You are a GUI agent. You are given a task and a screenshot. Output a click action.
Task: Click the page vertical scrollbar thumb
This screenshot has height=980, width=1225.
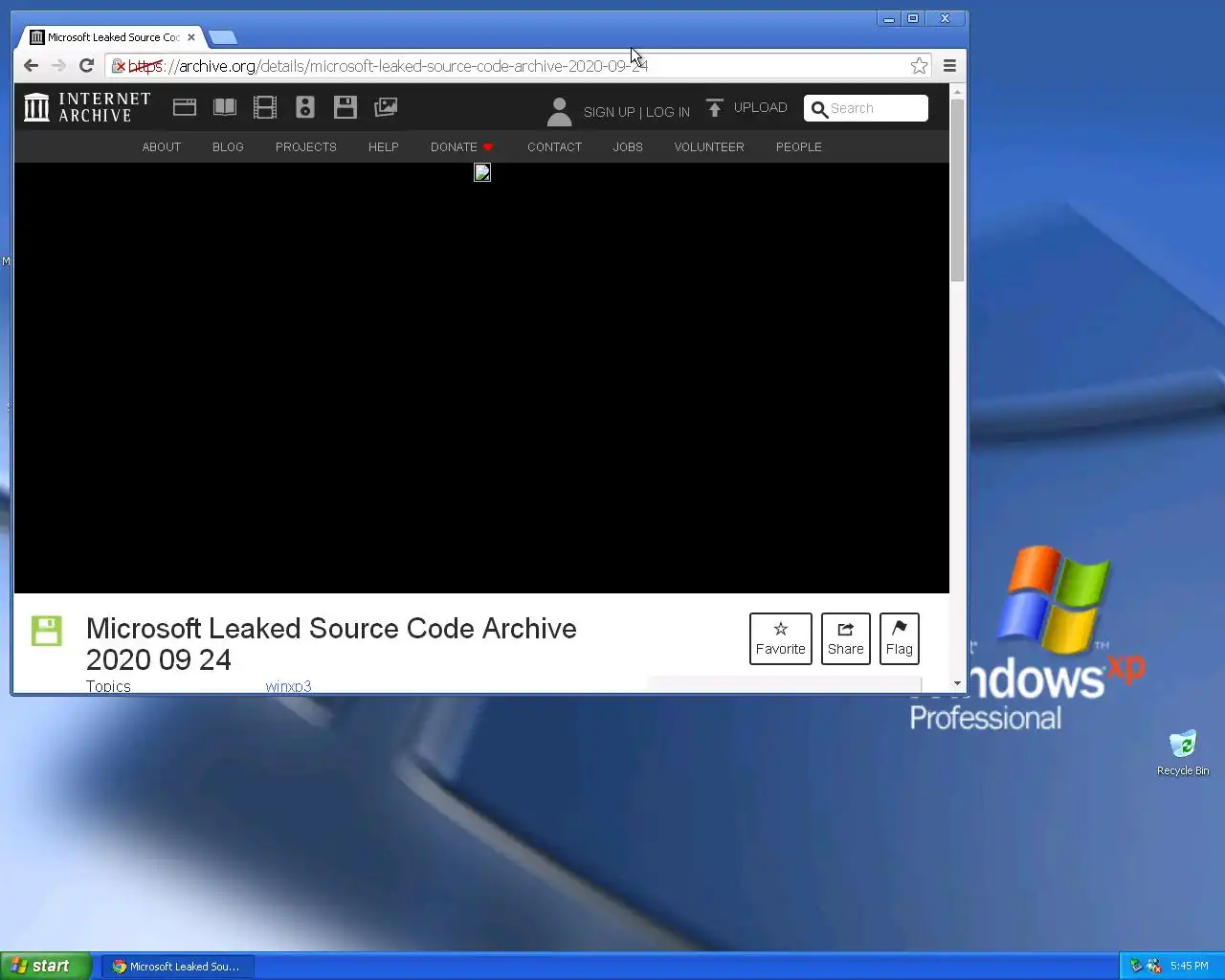957,189
